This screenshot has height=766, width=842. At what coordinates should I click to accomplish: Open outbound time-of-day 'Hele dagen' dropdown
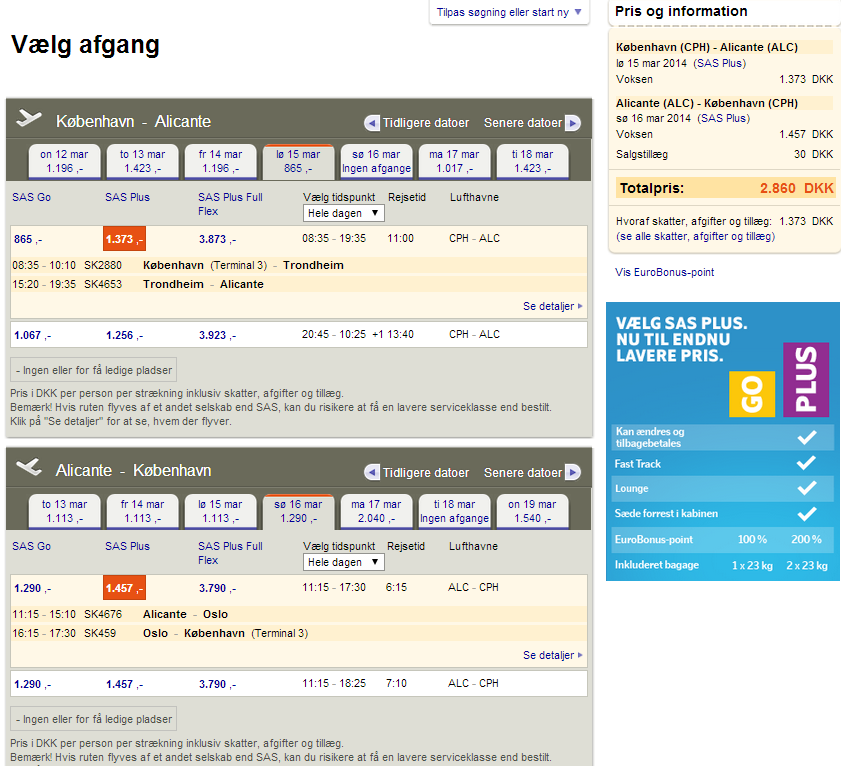click(343, 213)
